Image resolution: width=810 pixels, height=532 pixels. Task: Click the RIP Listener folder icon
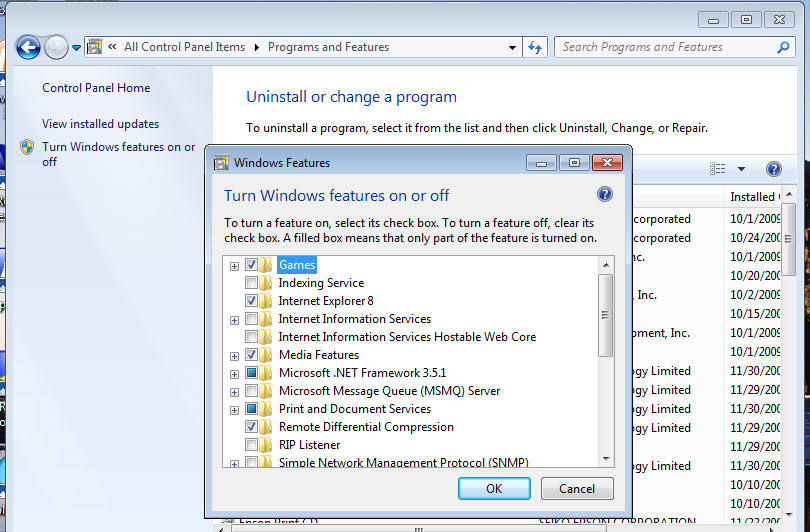coord(266,445)
